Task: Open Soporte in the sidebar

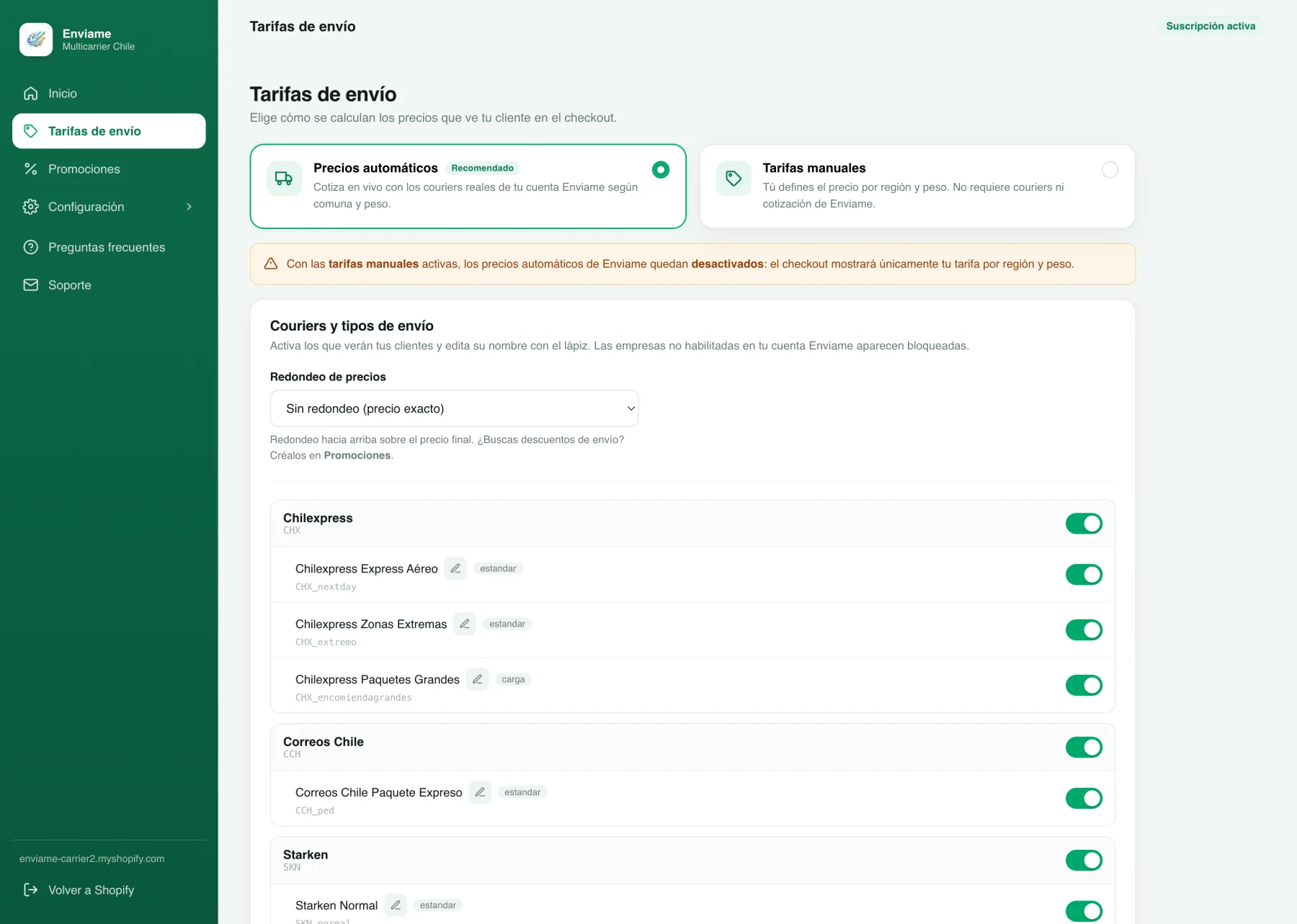Action: tap(109, 285)
